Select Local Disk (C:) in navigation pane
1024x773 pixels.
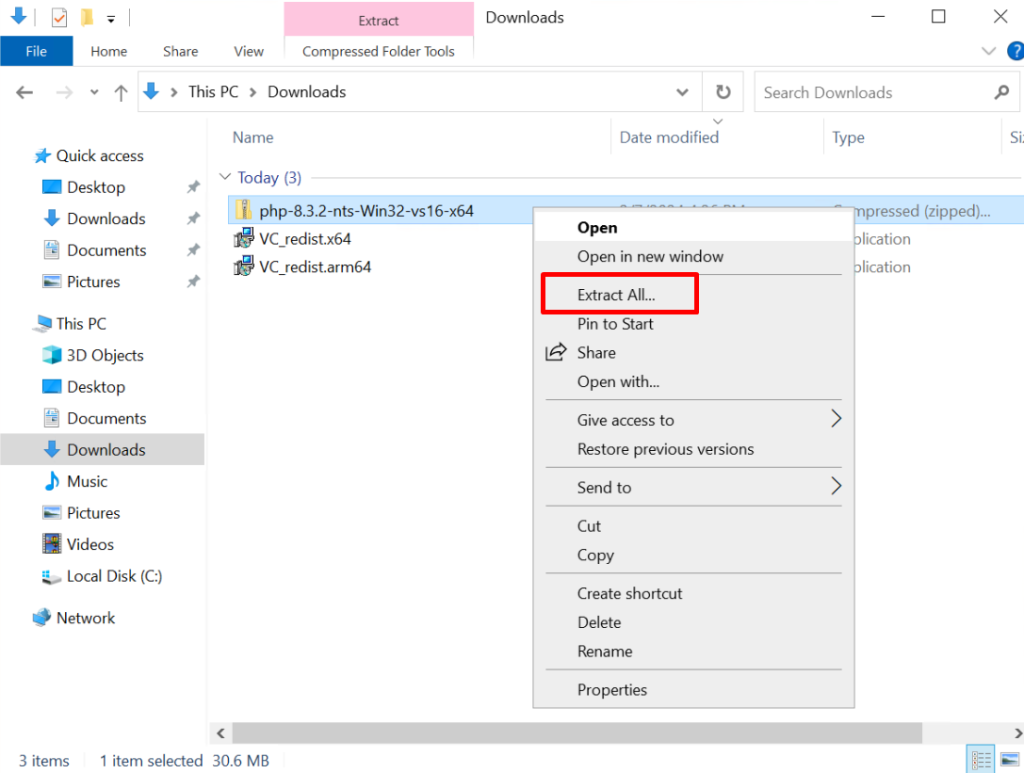tap(113, 576)
